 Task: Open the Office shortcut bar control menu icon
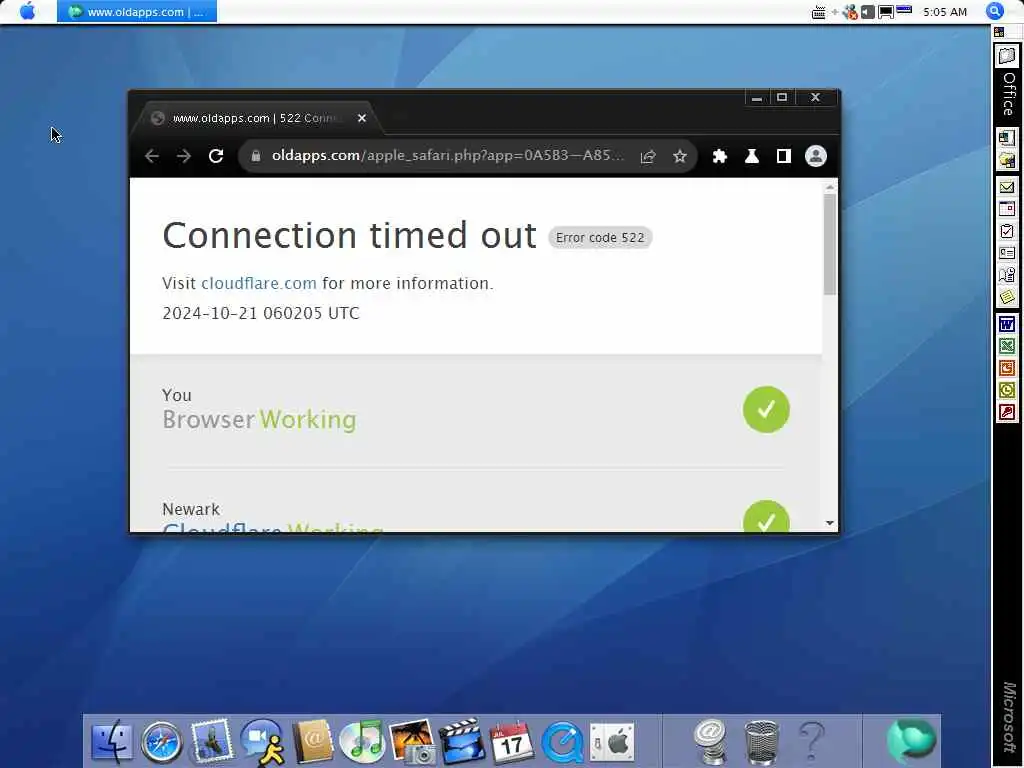point(999,32)
